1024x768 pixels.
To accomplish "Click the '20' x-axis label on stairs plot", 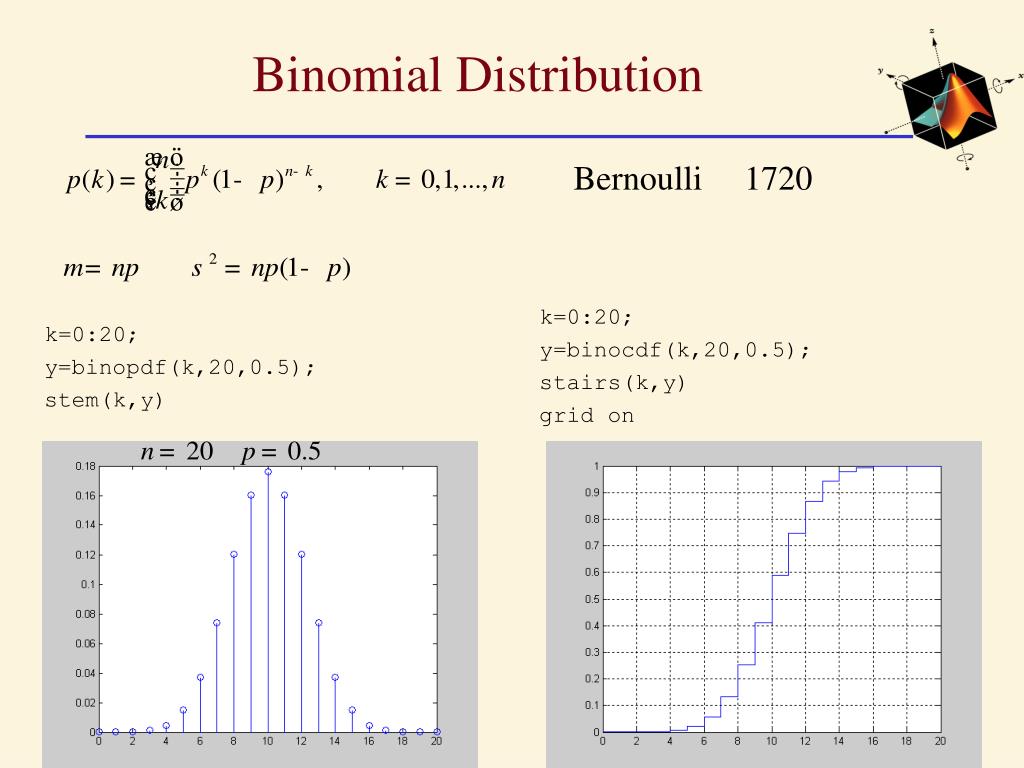I will coord(940,741).
